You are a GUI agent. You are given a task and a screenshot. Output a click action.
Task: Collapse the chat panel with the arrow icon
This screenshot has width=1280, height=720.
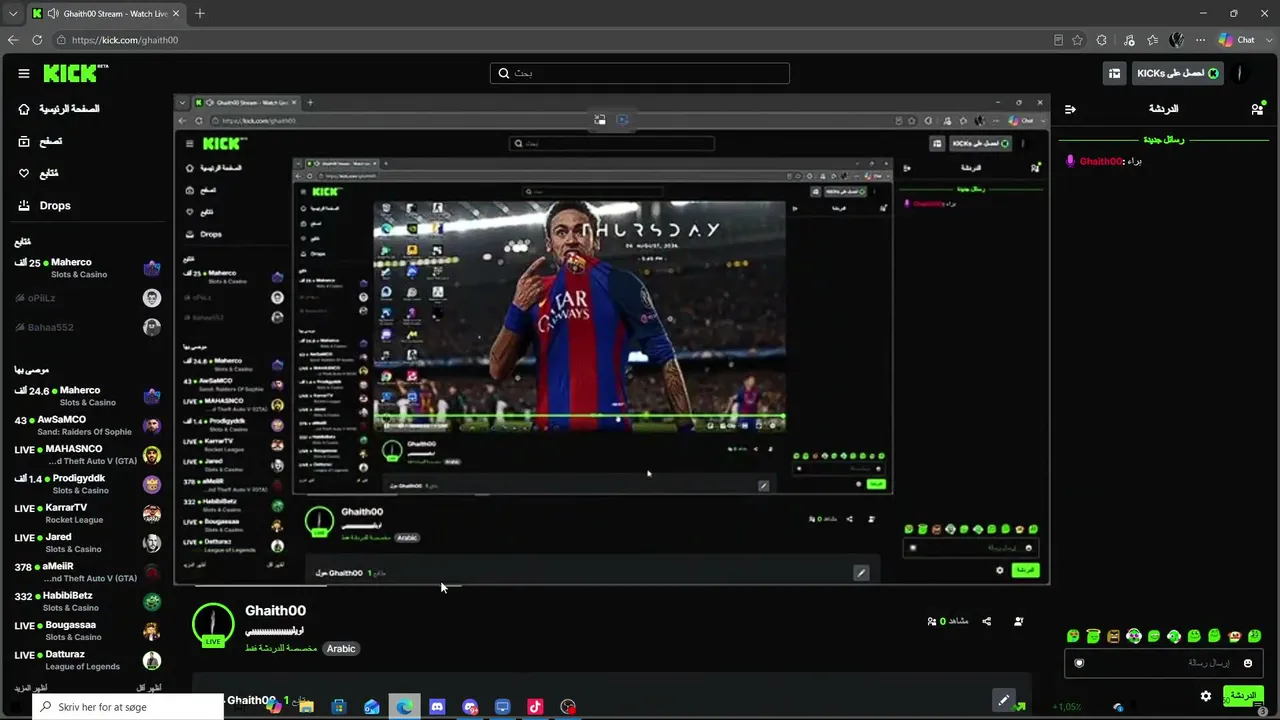1070,109
